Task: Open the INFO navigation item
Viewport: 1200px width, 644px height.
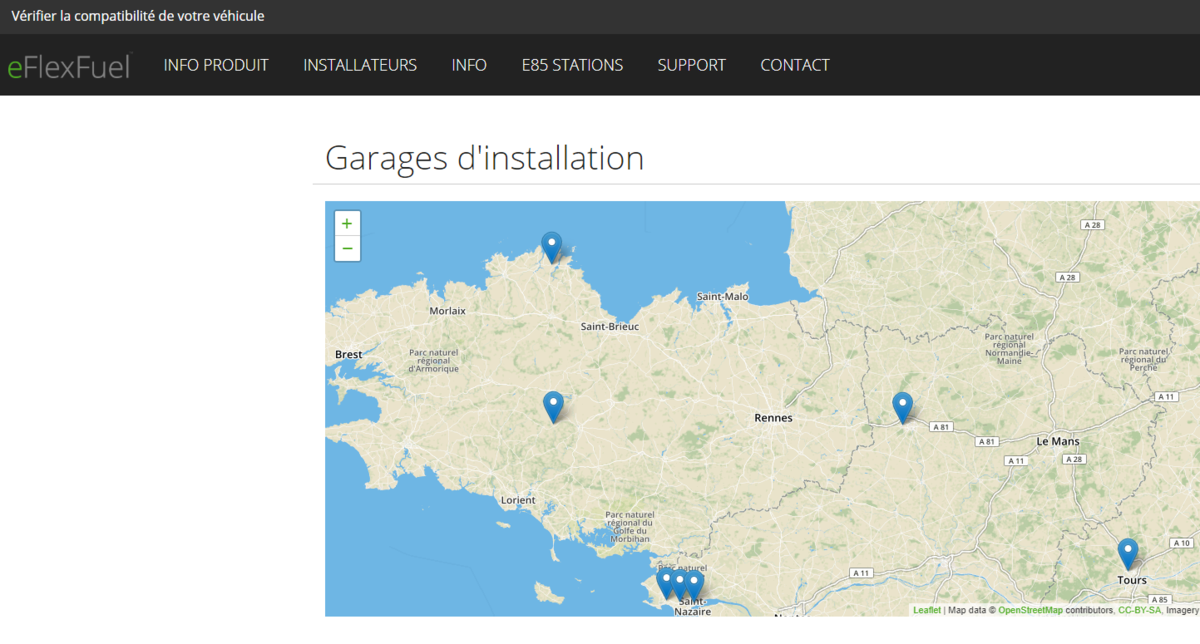Action: pyautogui.click(x=469, y=65)
